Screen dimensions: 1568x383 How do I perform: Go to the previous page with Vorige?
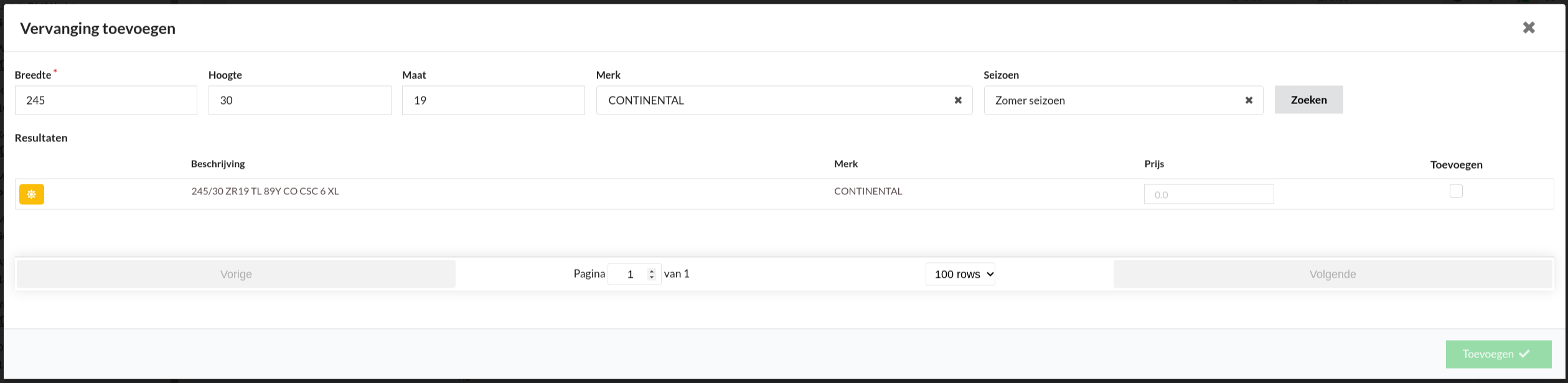click(236, 274)
